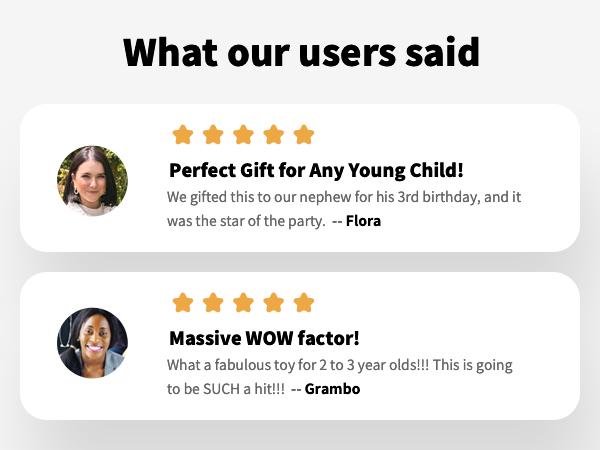Click the fourth star in Grambo's rating

(274, 302)
